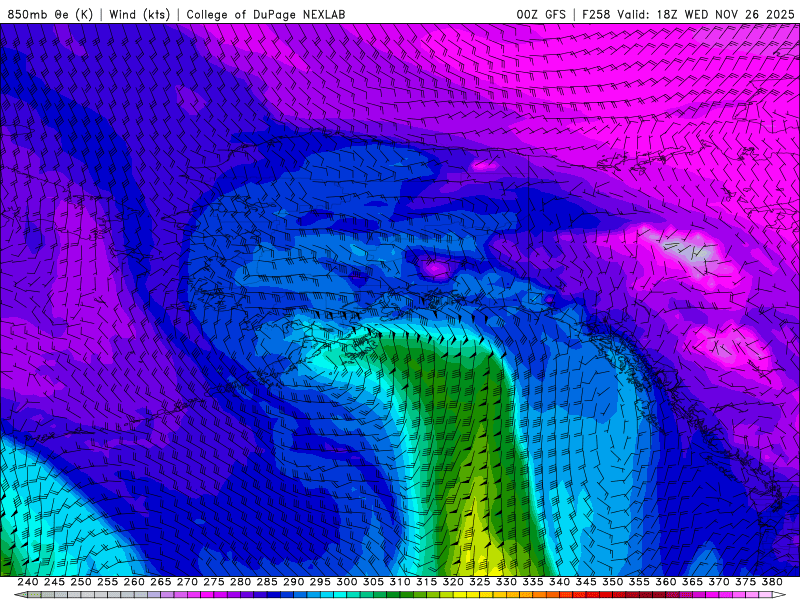Viewport: 800px width, 600px height.
Task: Click the 280 value on color scale
Action: (x=240, y=582)
